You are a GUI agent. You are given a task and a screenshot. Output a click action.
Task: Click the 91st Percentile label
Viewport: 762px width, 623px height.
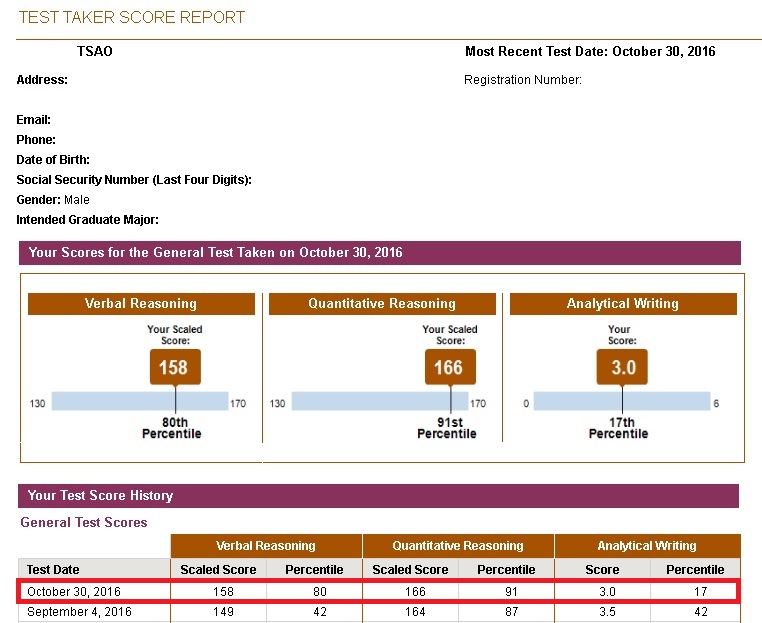pyautogui.click(x=447, y=428)
